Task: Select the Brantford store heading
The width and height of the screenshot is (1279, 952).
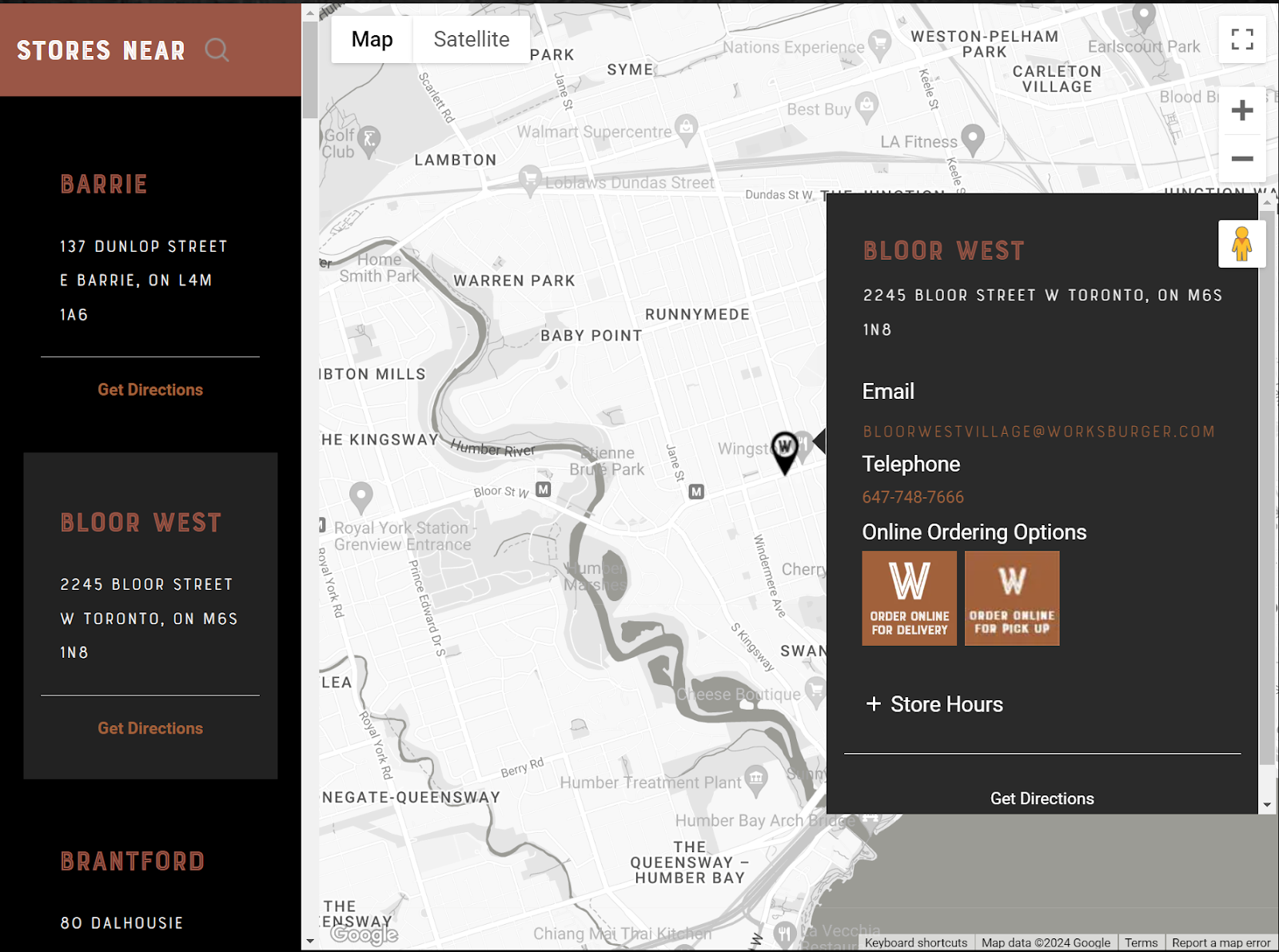Action: click(x=133, y=862)
